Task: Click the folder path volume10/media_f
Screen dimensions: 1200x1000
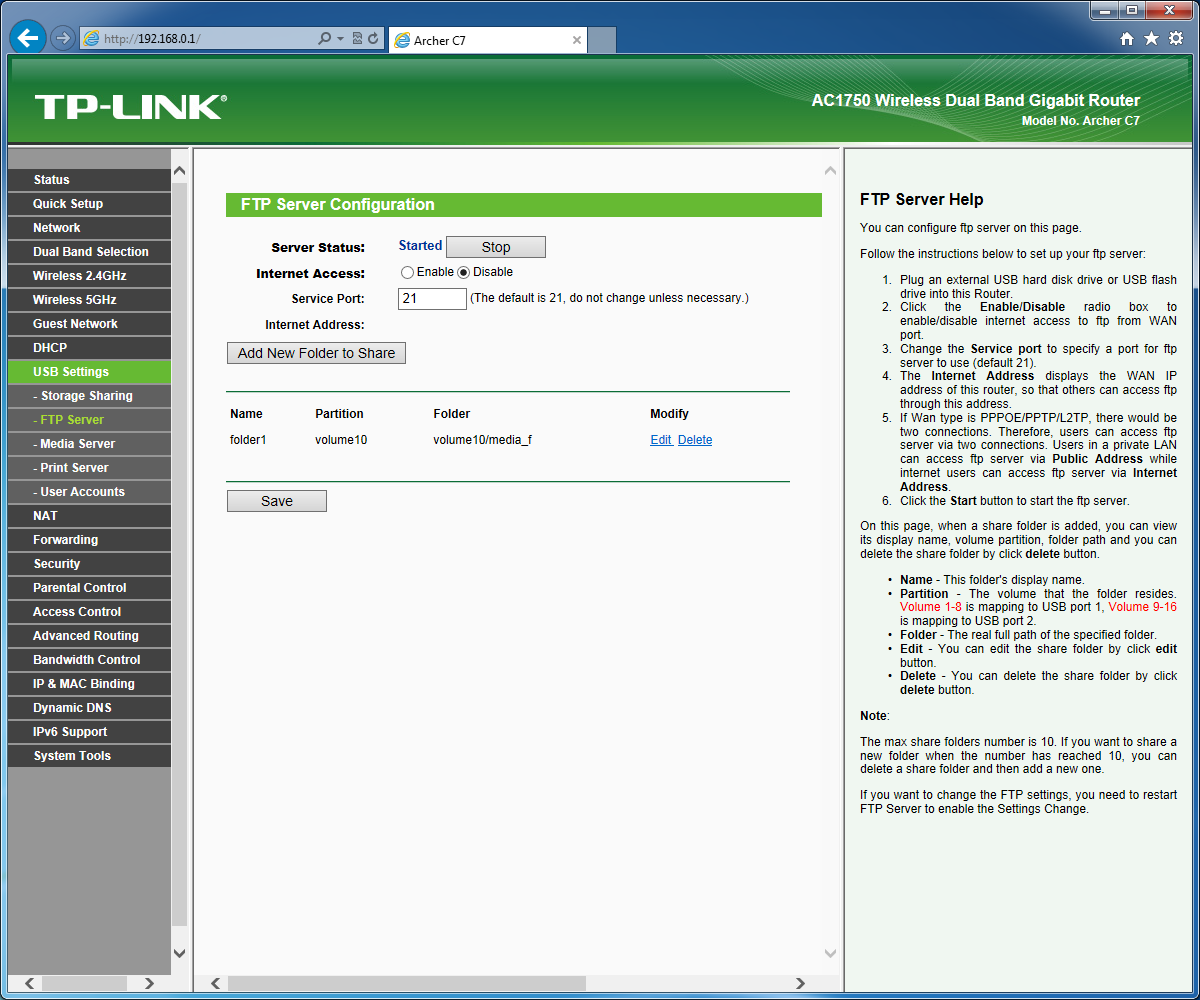Action: [482, 440]
